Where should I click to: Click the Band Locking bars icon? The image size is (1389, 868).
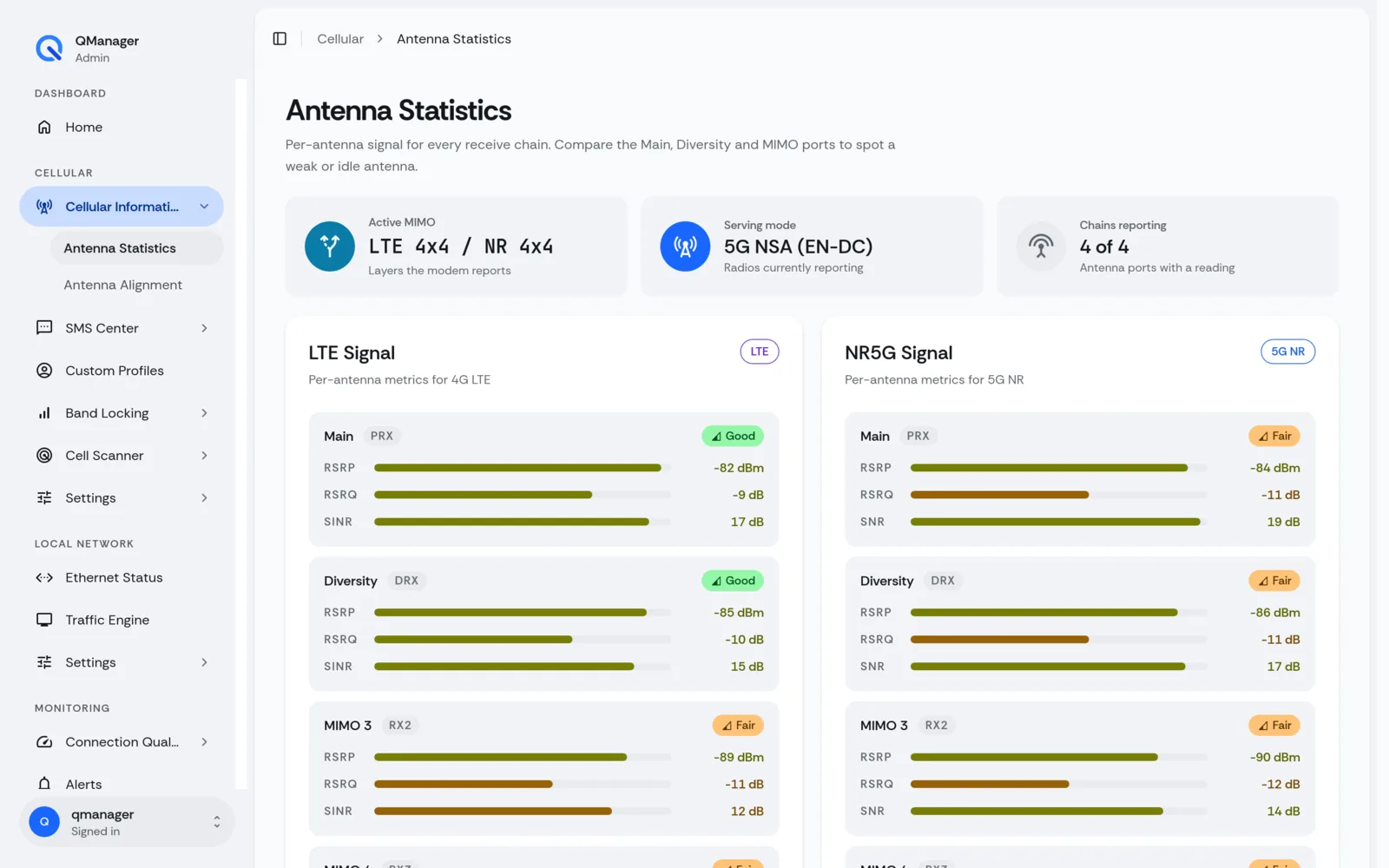tap(44, 413)
